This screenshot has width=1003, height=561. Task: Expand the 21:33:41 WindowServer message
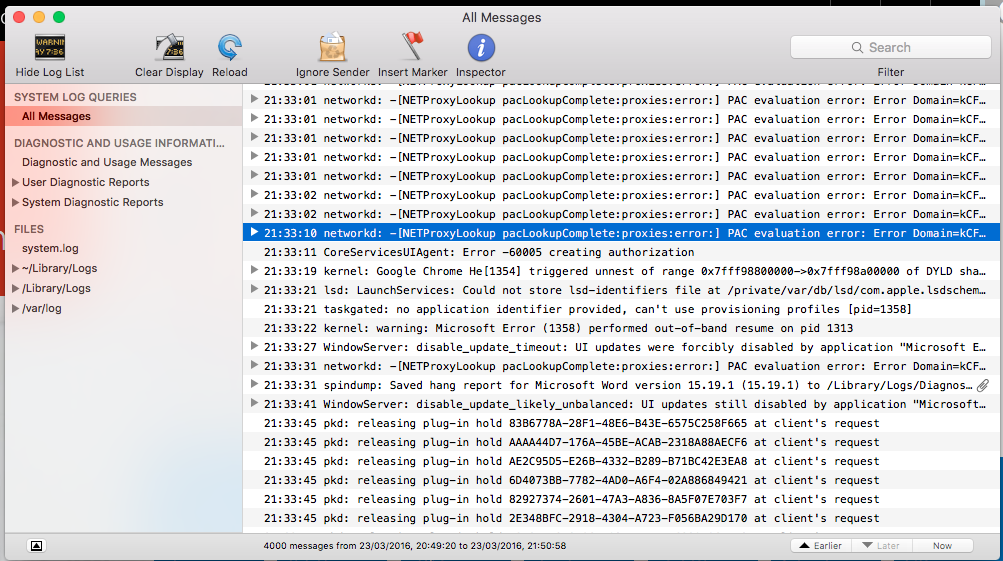pos(254,403)
